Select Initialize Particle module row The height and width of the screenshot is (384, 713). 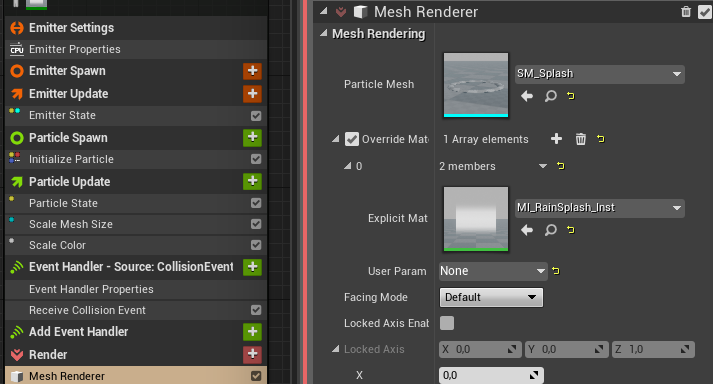tap(136, 159)
